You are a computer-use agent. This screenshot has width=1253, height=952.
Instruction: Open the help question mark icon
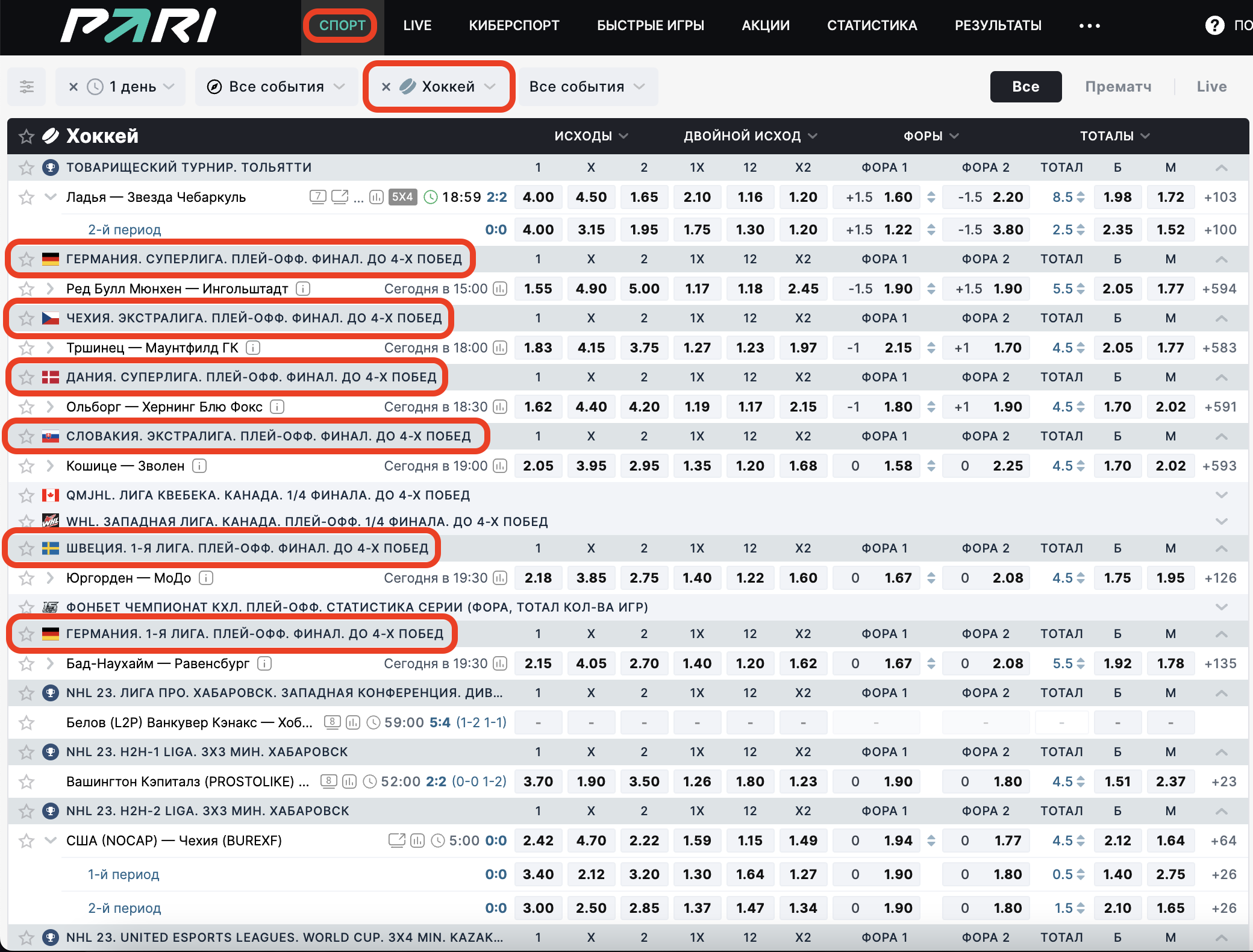pyautogui.click(x=1214, y=25)
